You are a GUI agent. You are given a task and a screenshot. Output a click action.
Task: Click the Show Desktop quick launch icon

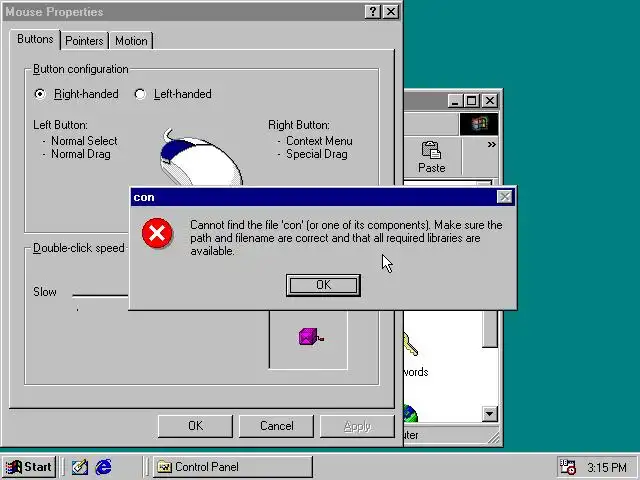tap(80, 467)
